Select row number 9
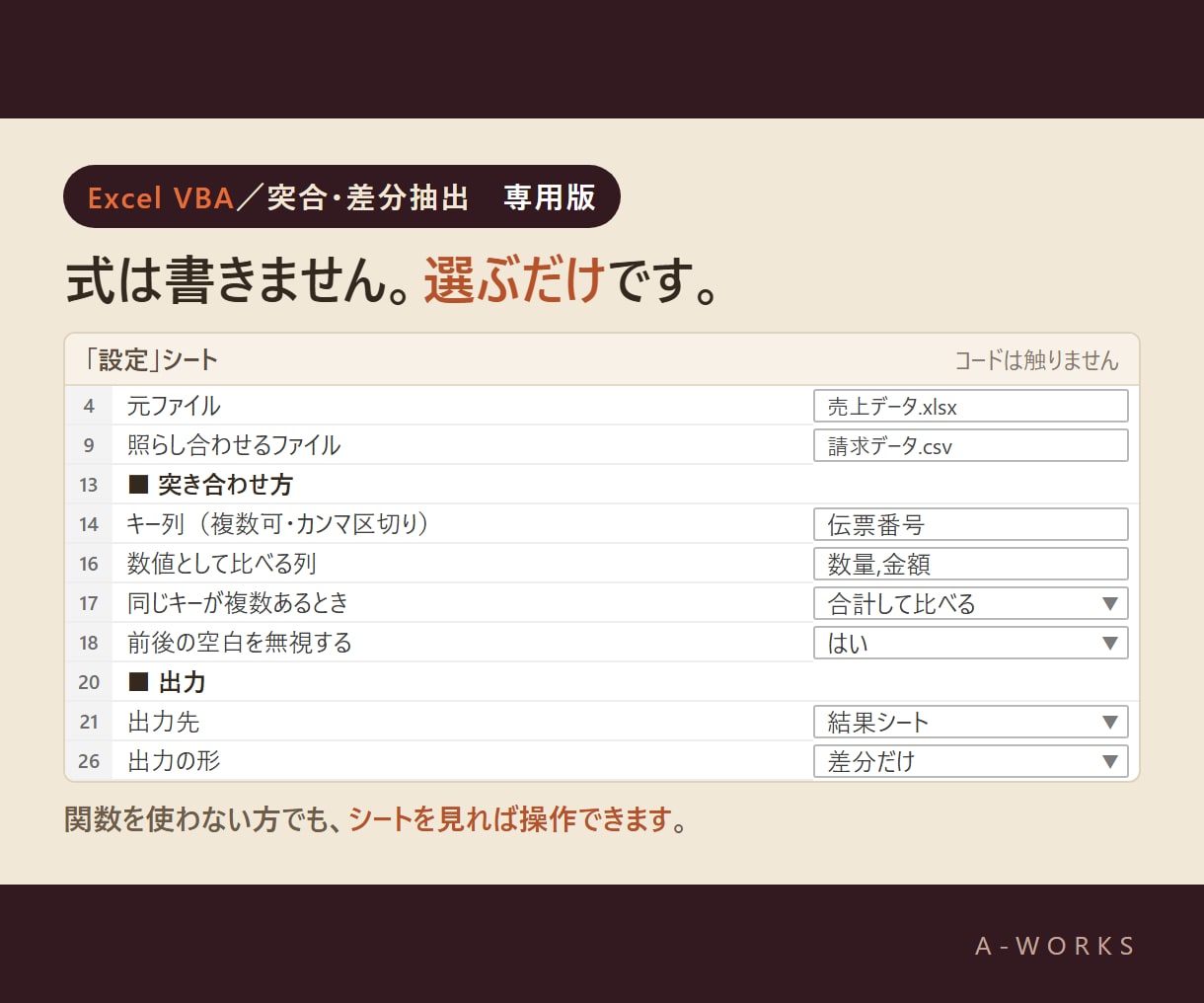 click(x=89, y=445)
